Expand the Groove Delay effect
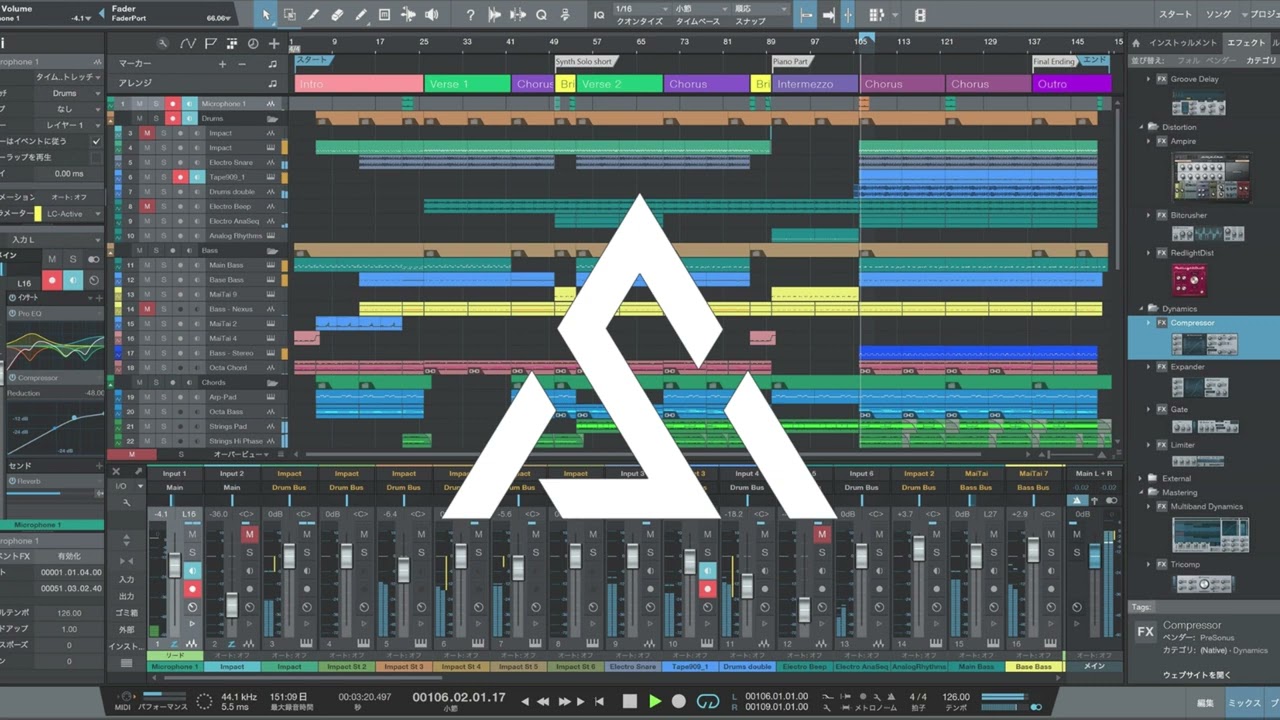This screenshot has width=1280, height=720. (1149, 79)
